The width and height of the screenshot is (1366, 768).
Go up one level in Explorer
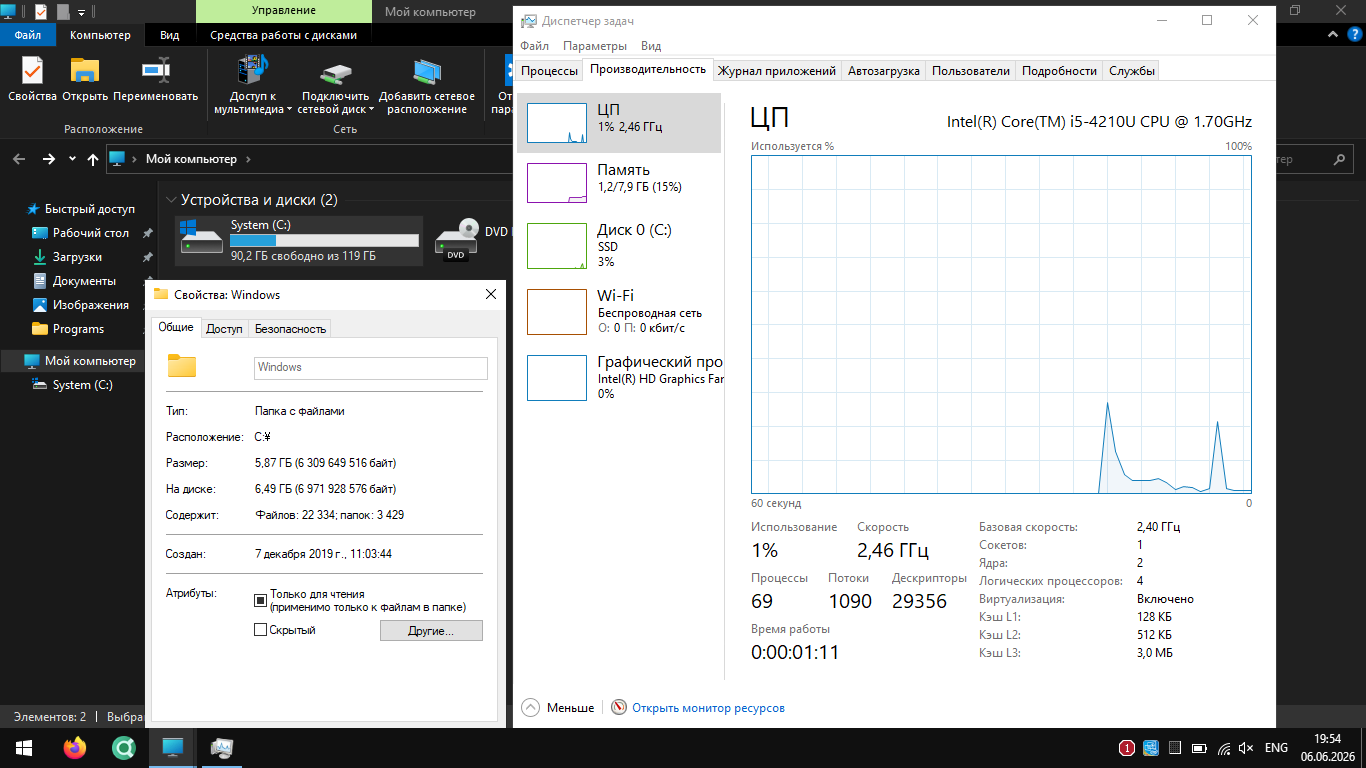click(93, 159)
